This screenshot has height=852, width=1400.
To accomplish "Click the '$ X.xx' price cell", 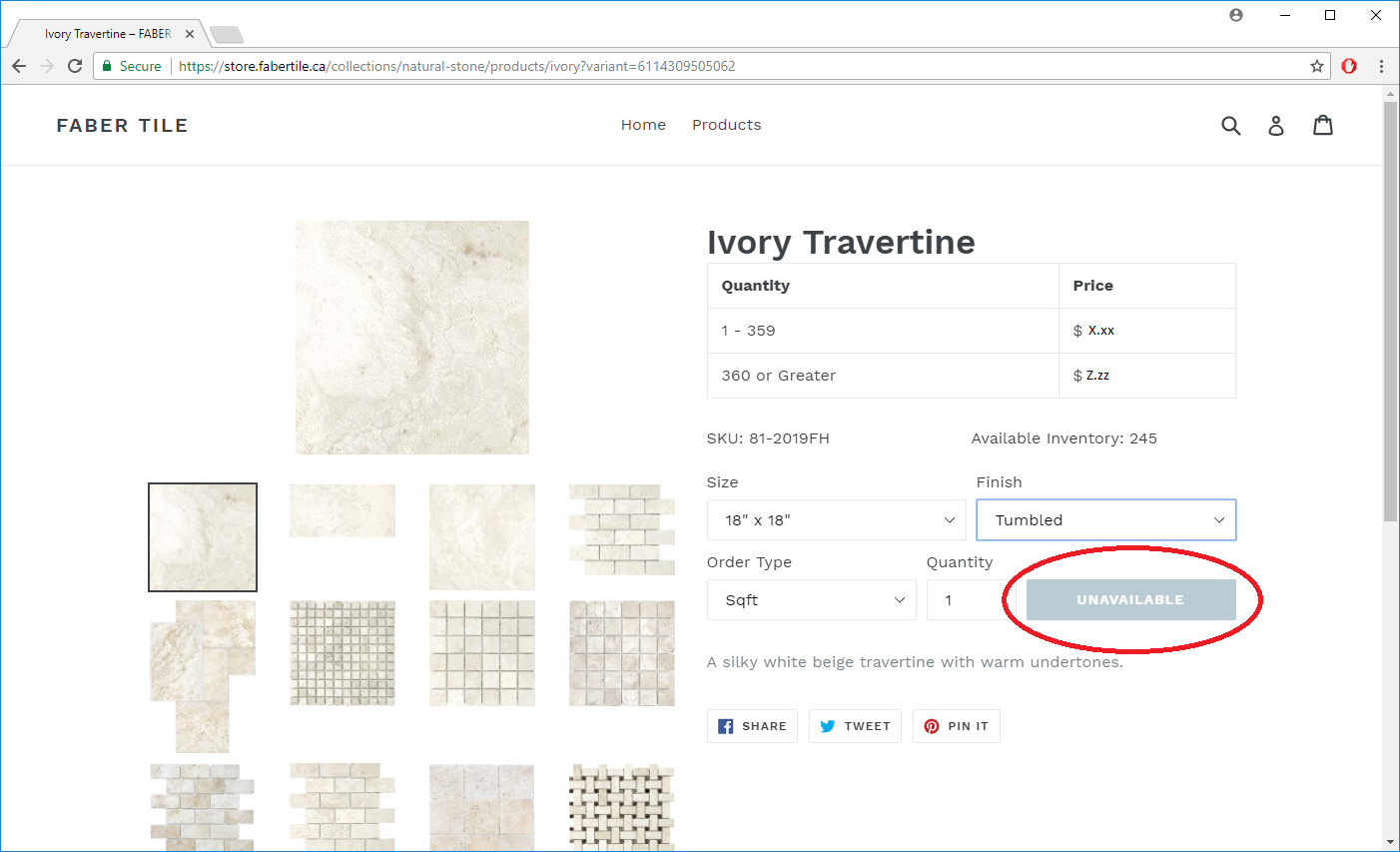I will pyautogui.click(x=1147, y=331).
